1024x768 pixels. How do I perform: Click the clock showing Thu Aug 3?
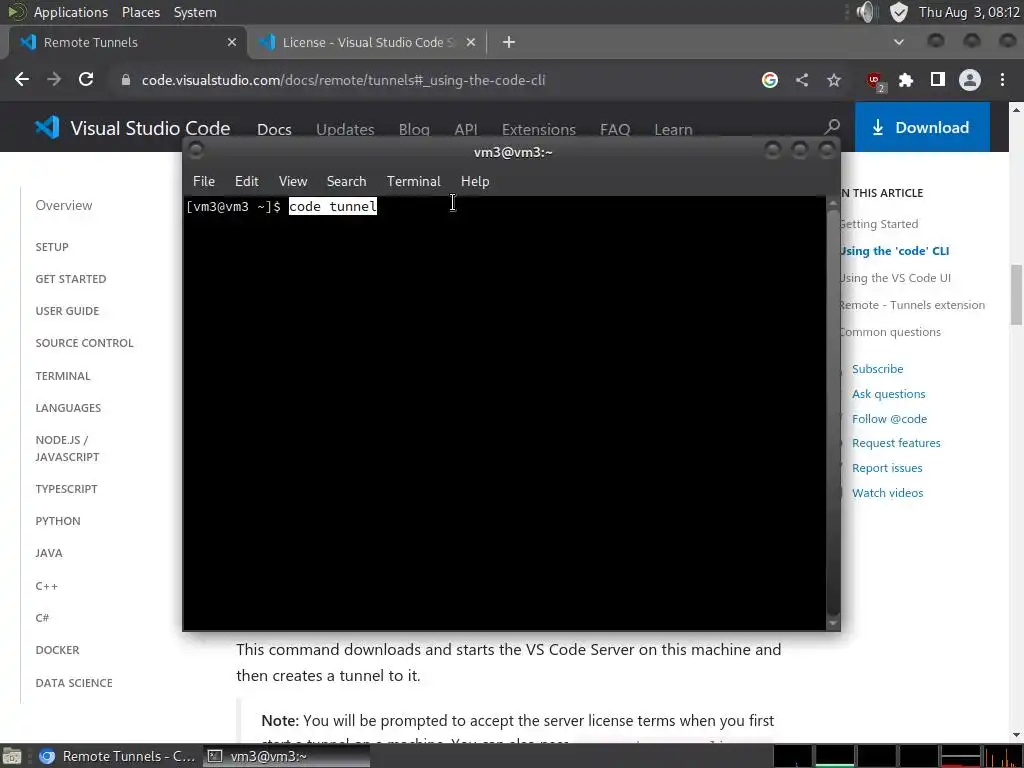(x=969, y=12)
